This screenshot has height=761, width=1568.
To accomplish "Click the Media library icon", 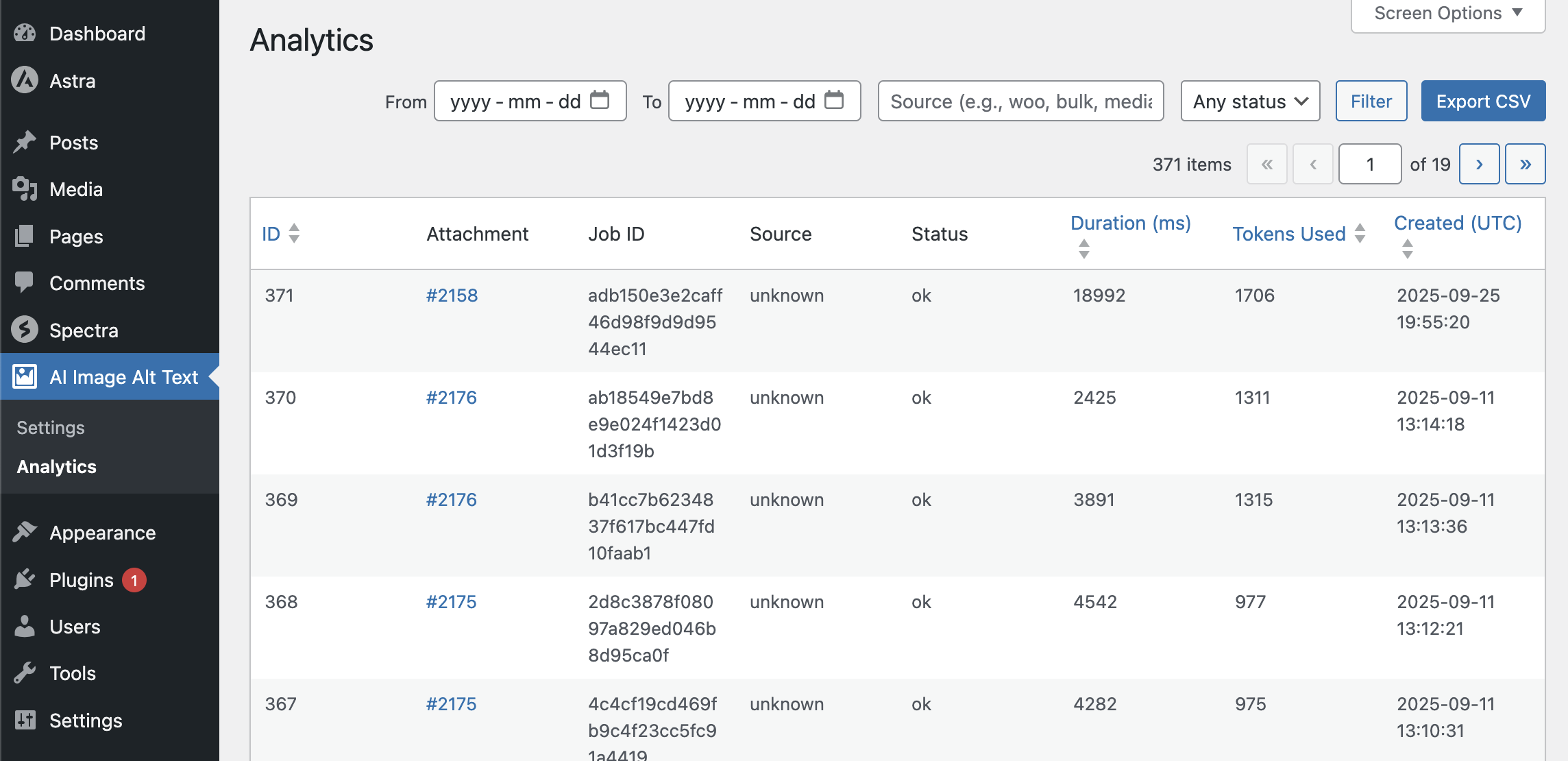I will tap(25, 189).
